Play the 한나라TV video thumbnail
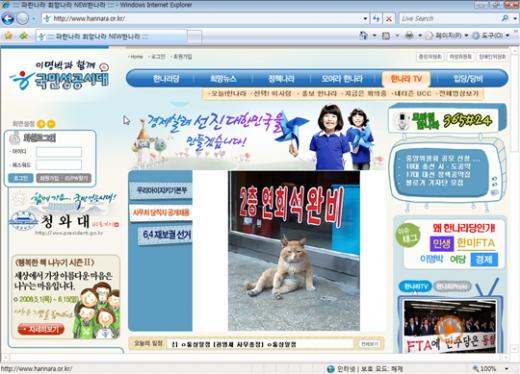520x374 pixels. (x=449, y=328)
